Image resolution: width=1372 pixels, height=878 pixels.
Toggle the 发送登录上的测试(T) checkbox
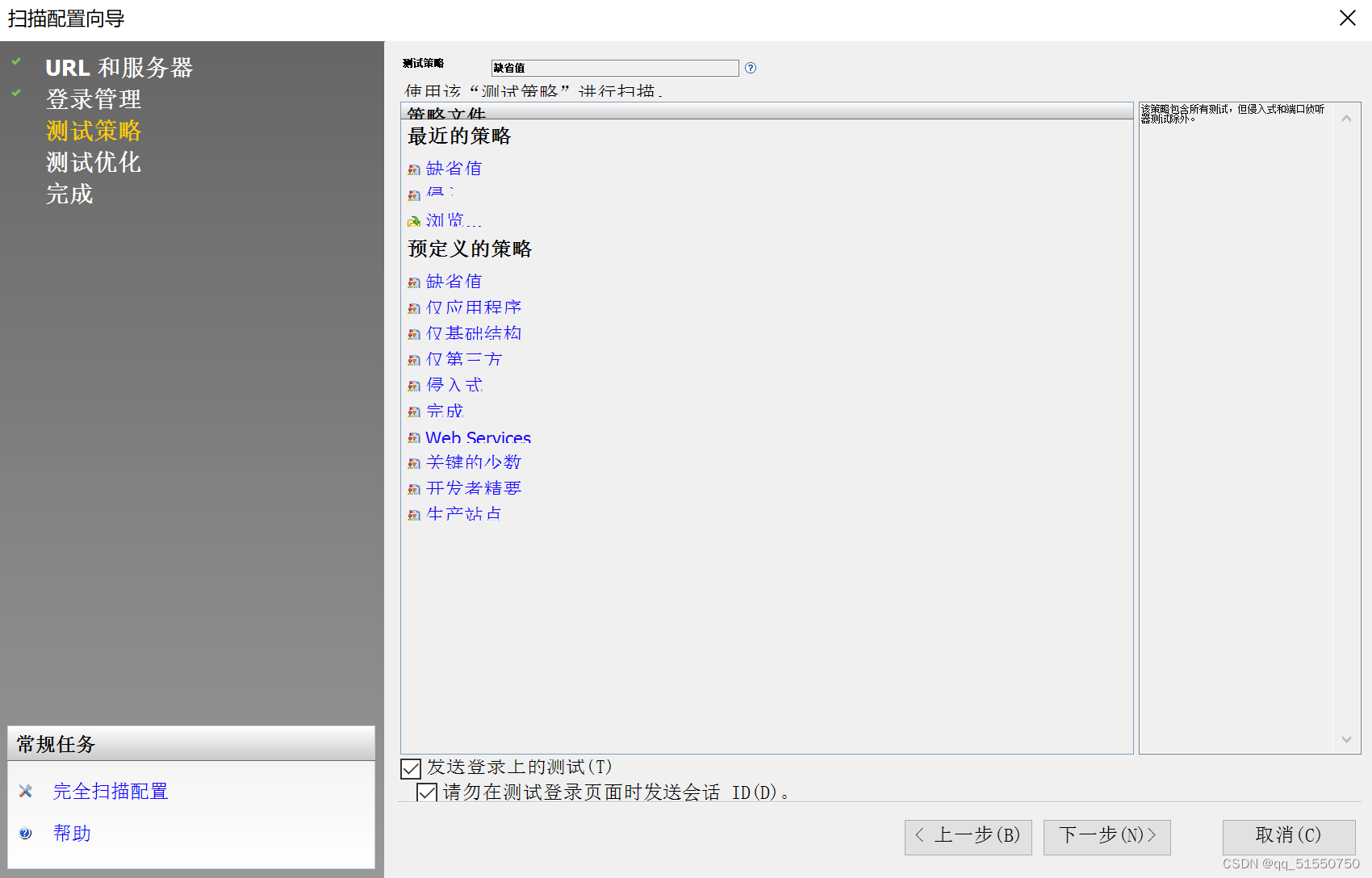(x=411, y=767)
